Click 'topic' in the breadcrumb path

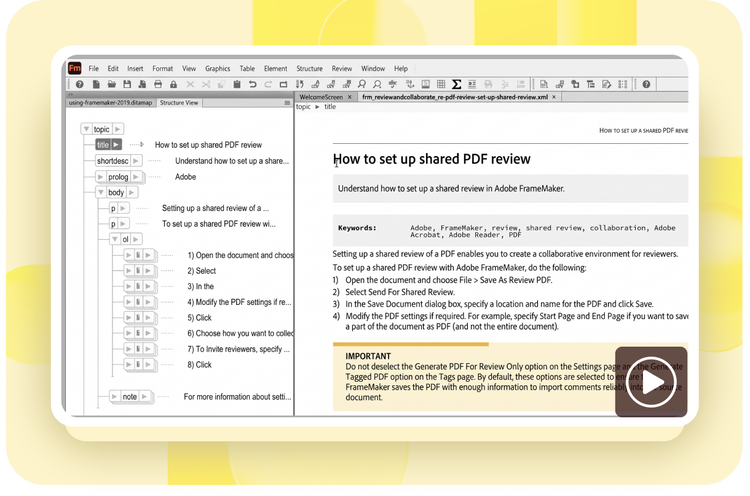(303, 107)
